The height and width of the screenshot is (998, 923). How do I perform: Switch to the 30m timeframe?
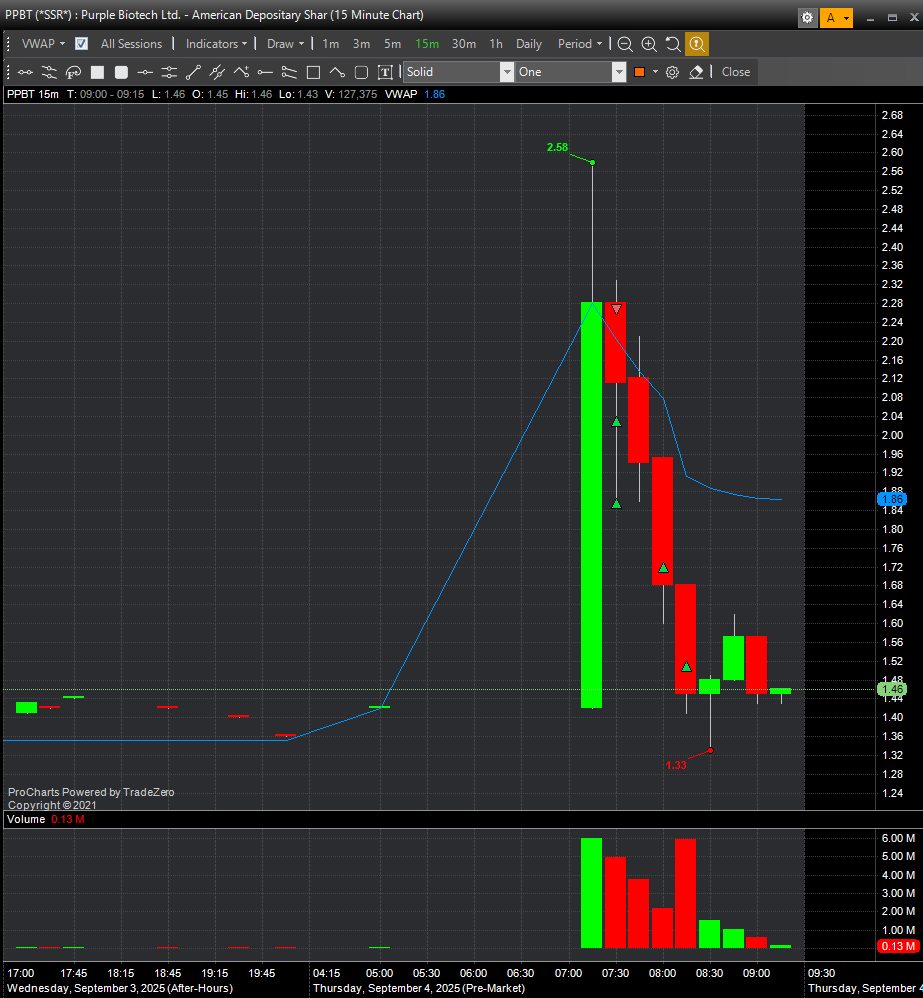pyautogui.click(x=464, y=44)
